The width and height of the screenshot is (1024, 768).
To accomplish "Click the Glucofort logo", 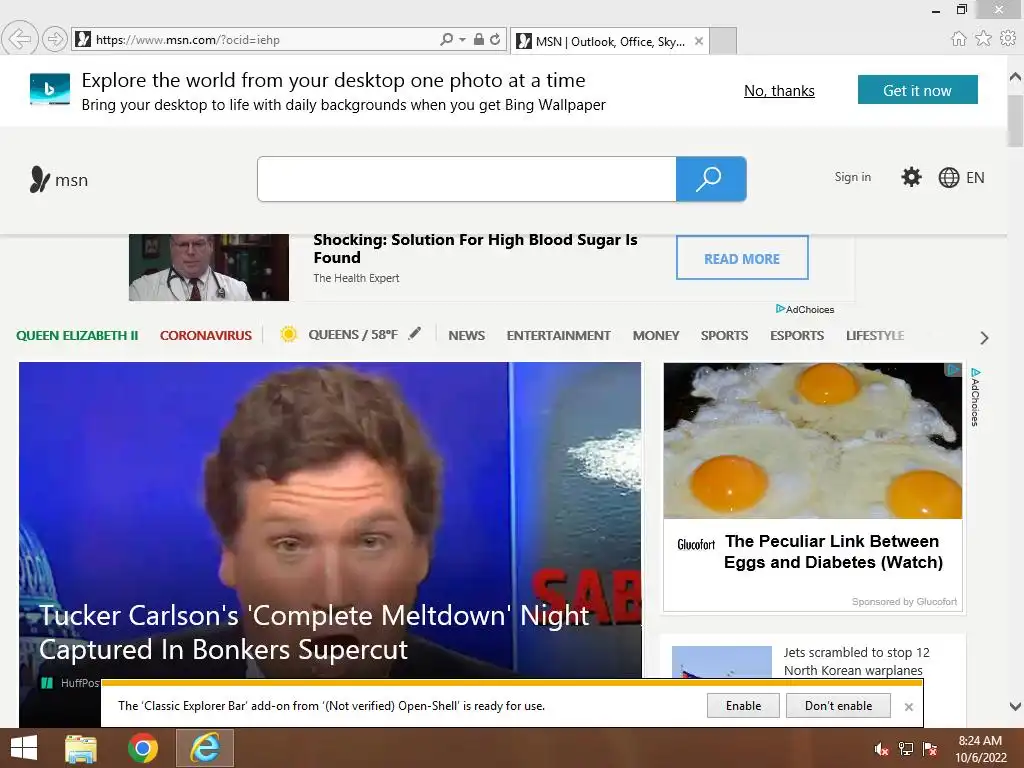I will (696, 544).
